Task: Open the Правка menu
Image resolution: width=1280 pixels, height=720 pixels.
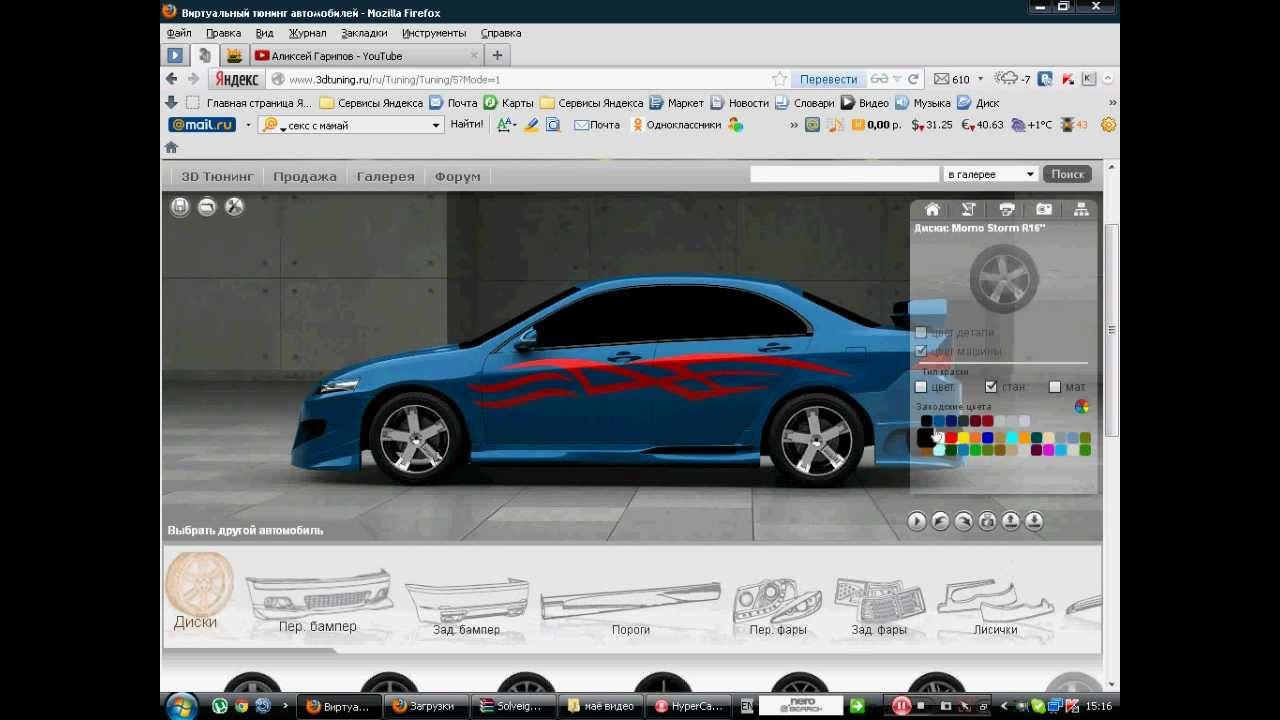Action: tap(223, 33)
